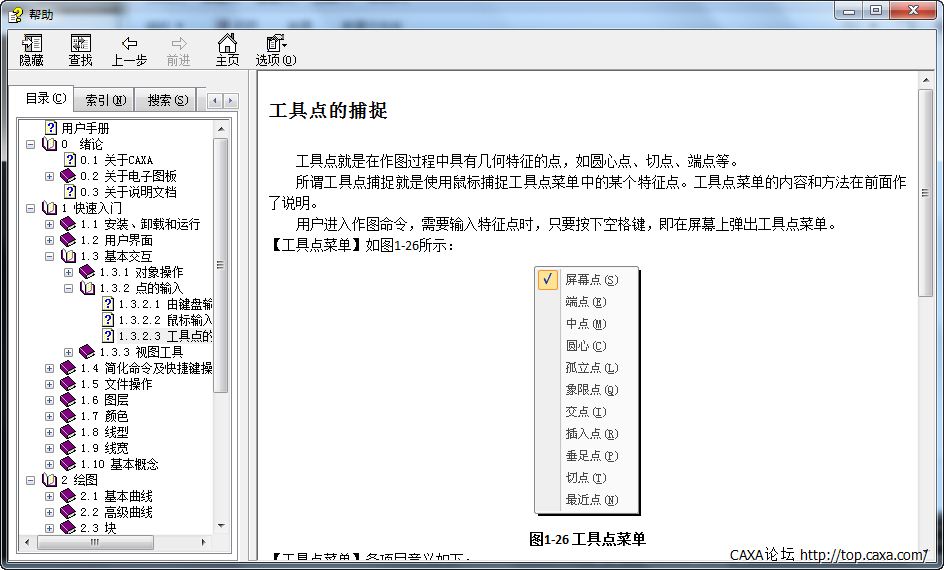Click the open book icon of 1.3 基本交互
Screen dimensions: 944x570
pyautogui.click(x=68, y=256)
